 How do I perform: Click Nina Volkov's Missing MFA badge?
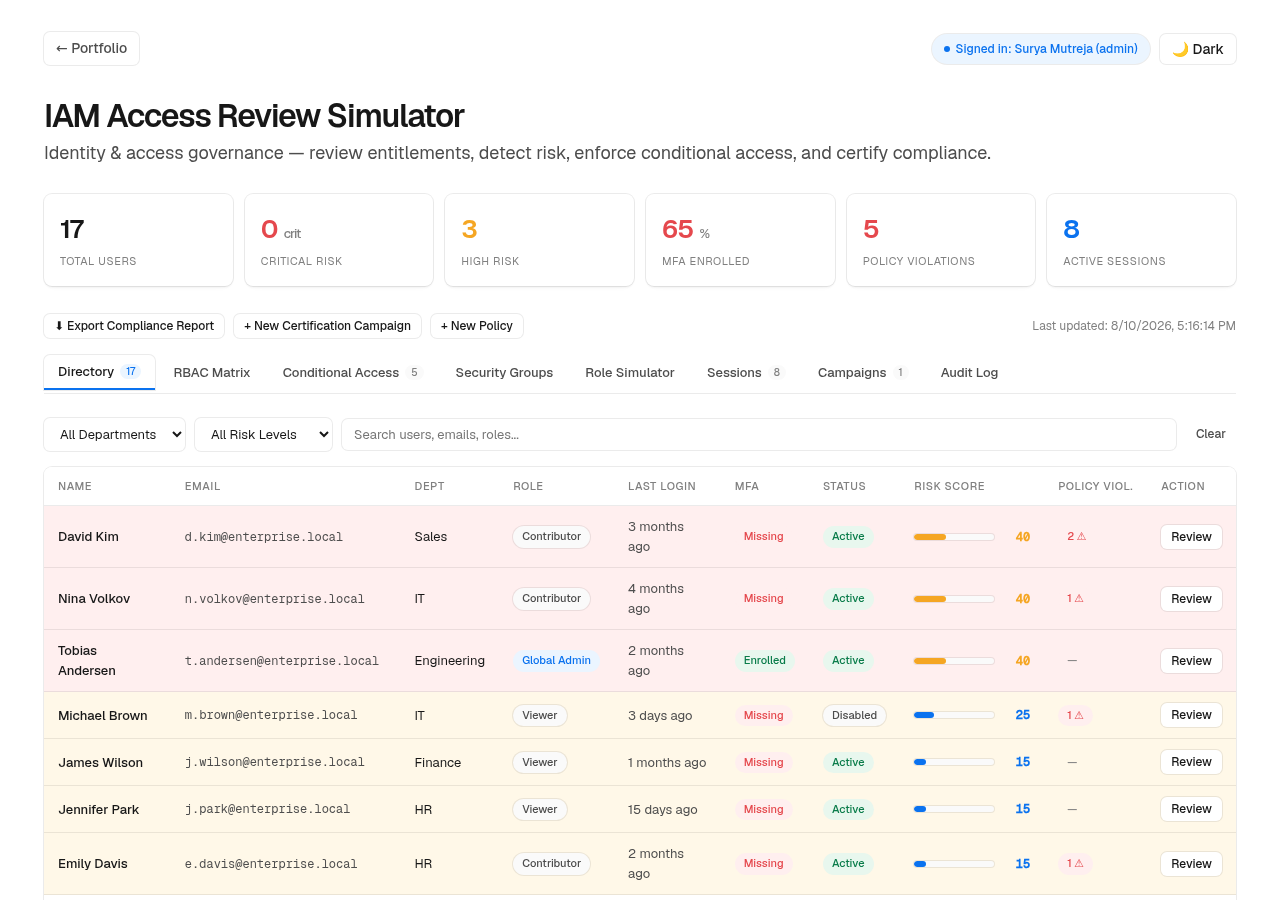763,598
